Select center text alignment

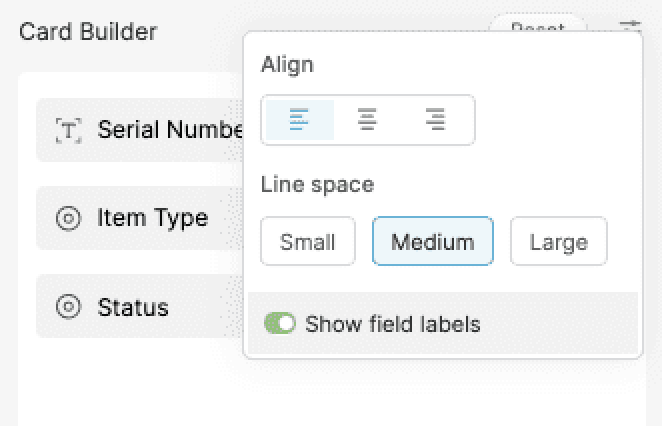click(368, 120)
